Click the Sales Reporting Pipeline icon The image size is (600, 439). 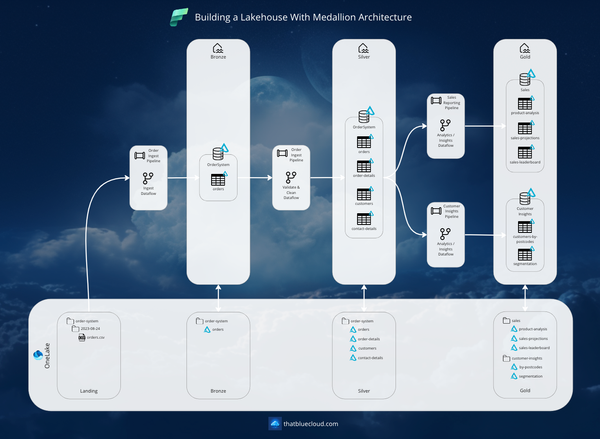click(x=434, y=100)
